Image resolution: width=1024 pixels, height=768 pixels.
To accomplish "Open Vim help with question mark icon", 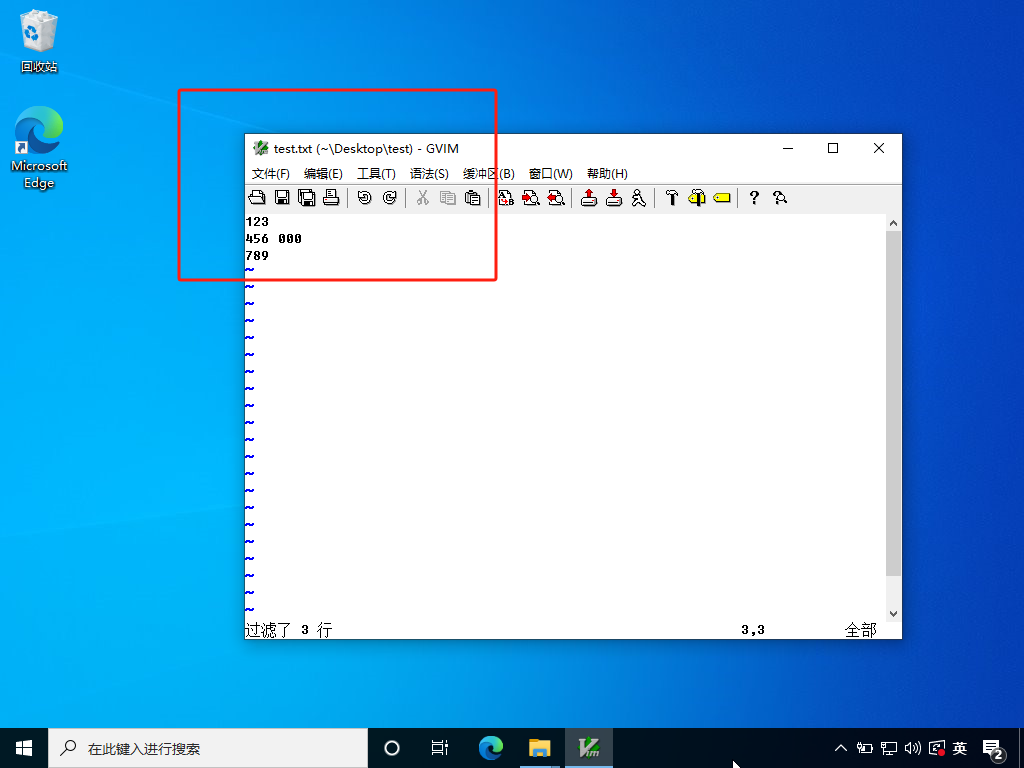I will [754, 198].
